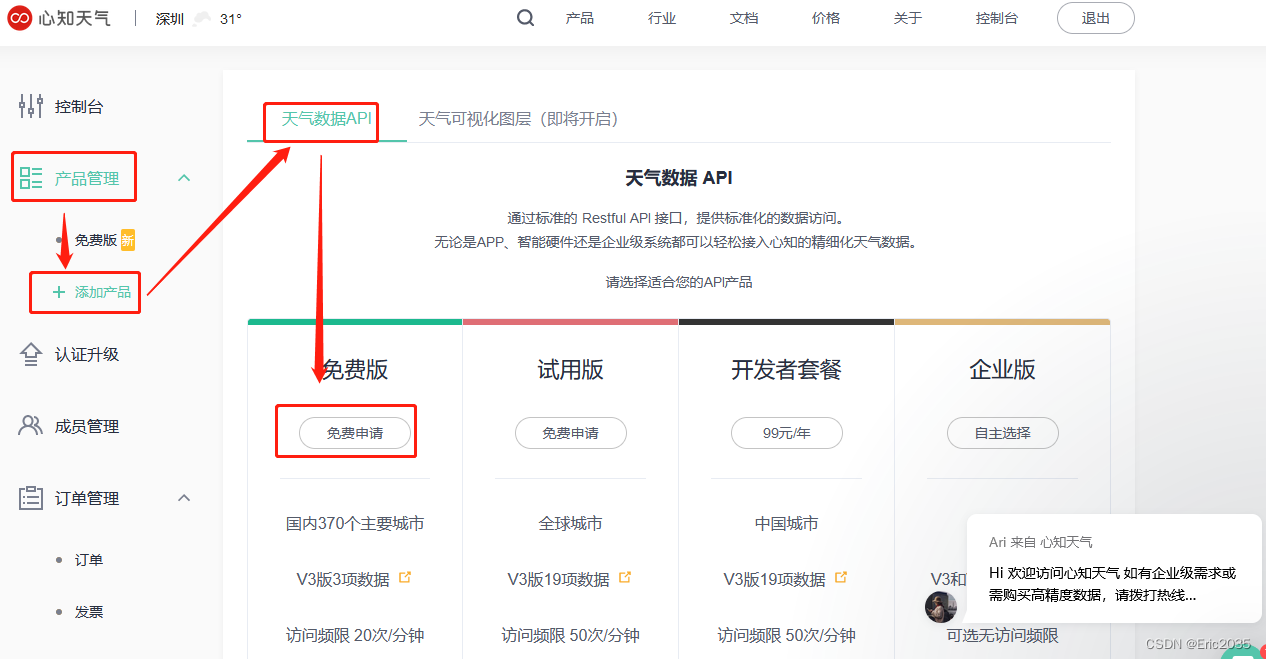
Task: Collapse the 订单管理 section chevron
Action: [184, 498]
